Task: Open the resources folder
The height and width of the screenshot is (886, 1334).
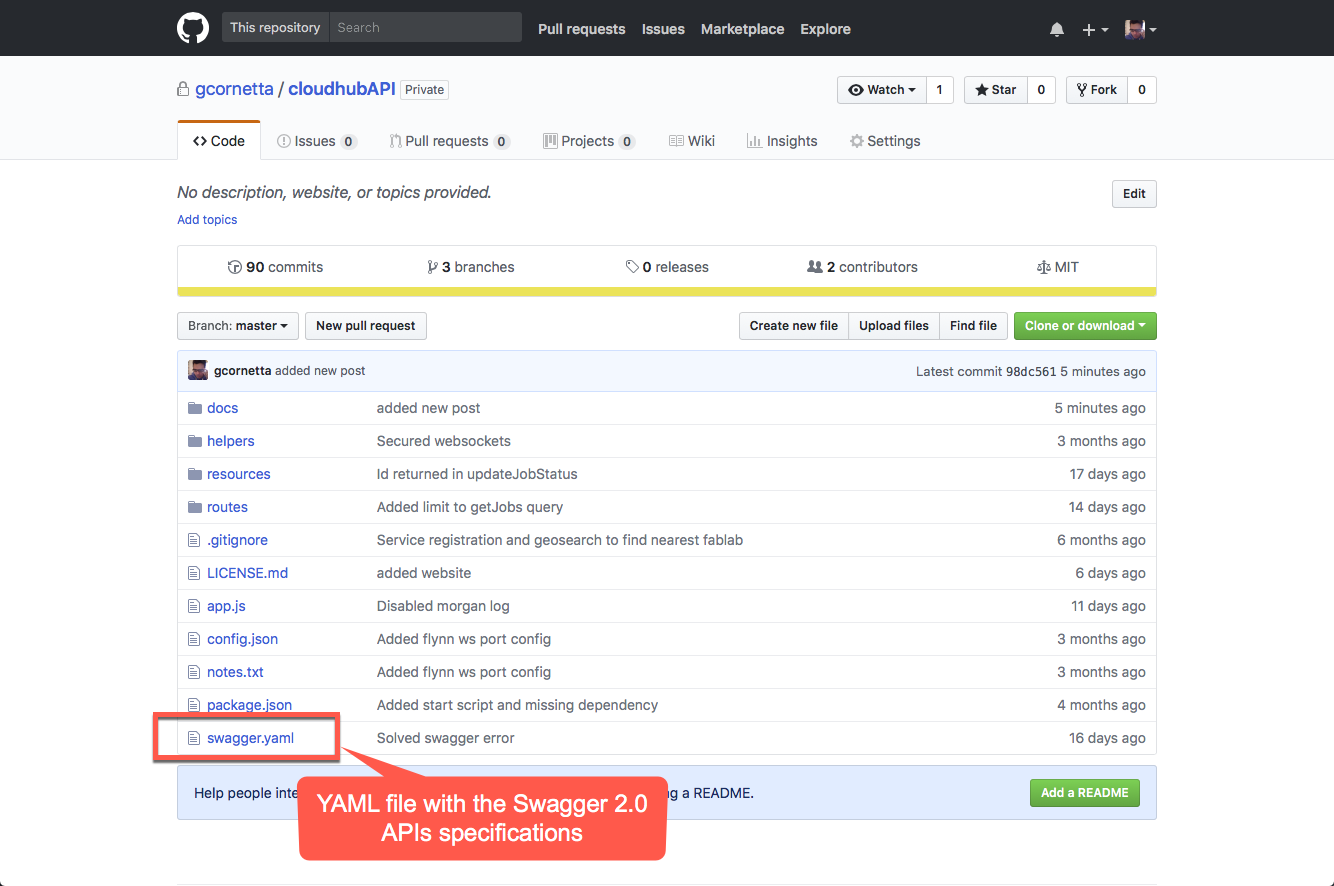Action: pyautogui.click(x=239, y=474)
